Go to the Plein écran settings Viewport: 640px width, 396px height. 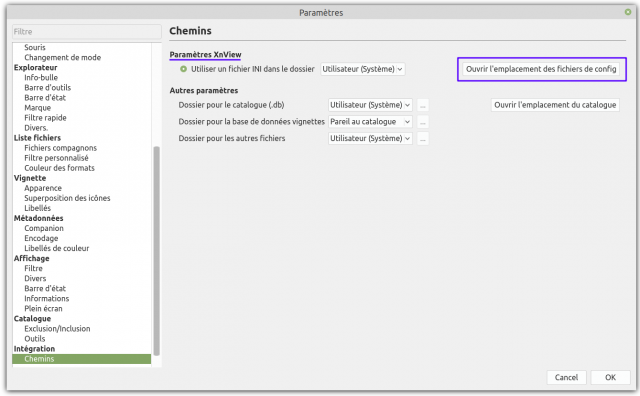(x=43, y=309)
